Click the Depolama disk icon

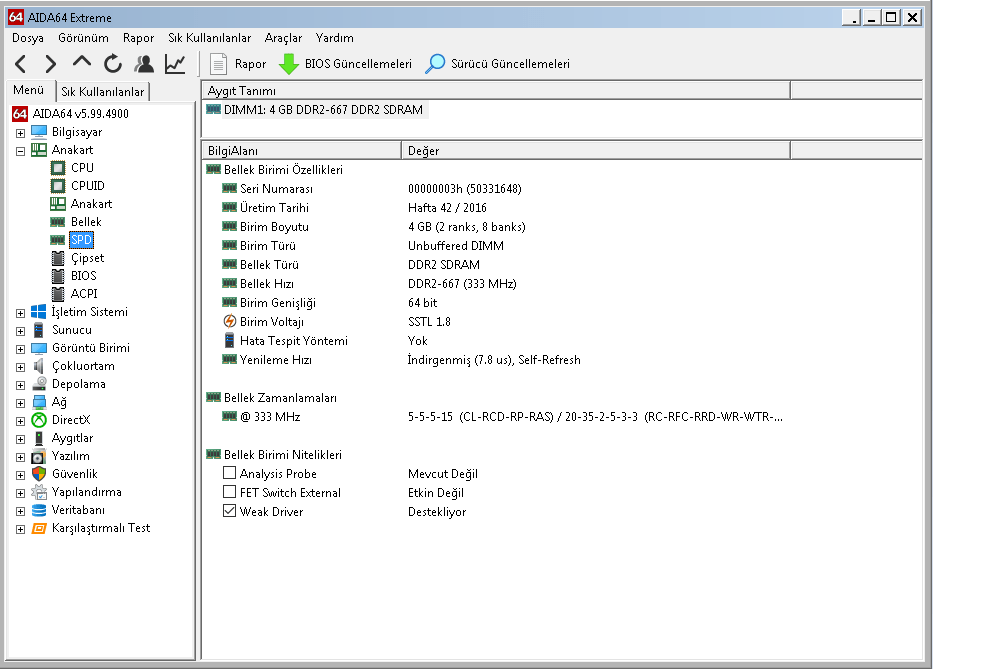39,384
